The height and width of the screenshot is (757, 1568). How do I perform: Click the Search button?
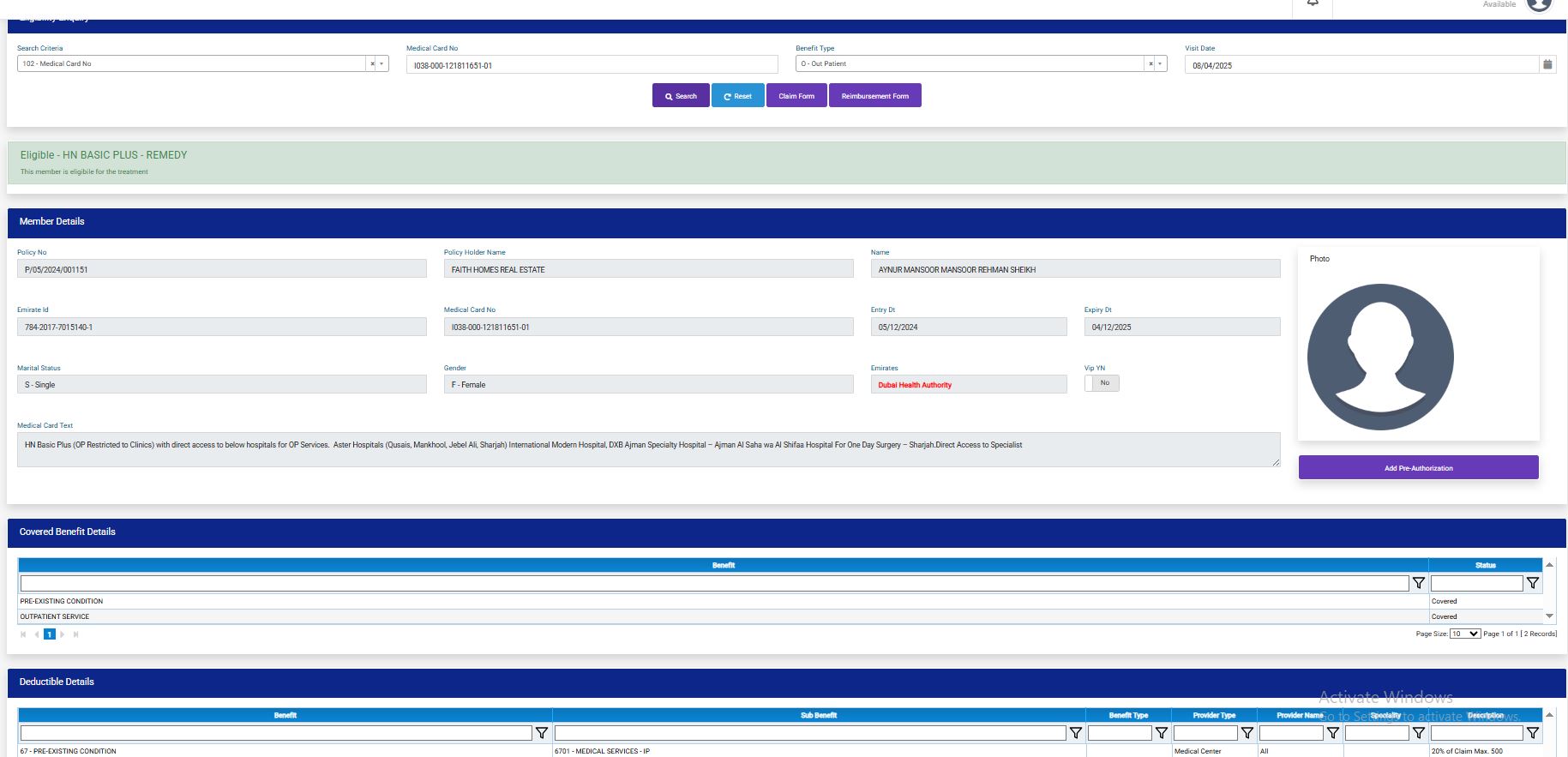(x=681, y=96)
